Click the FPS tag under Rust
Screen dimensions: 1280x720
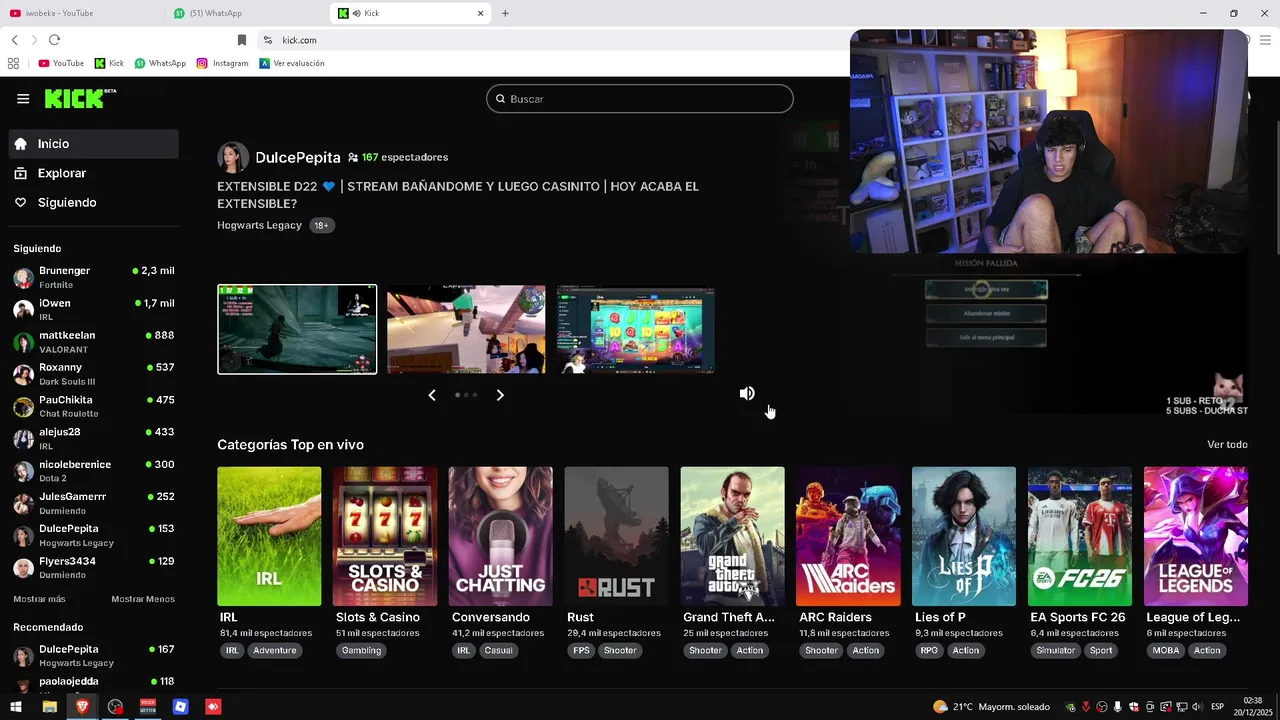coord(581,650)
